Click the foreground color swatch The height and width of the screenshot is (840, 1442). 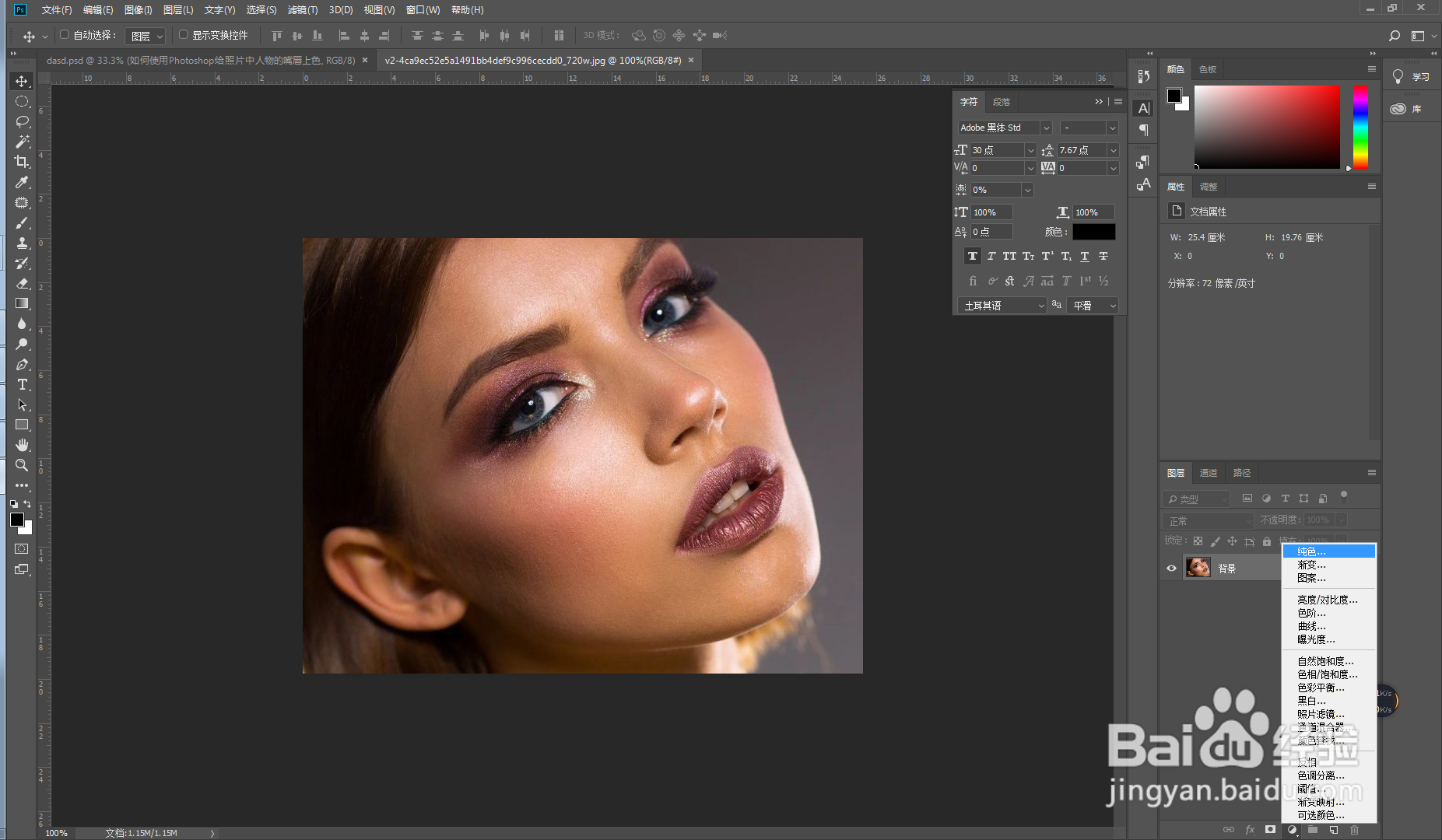pyautogui.click(x=17, y=520)
